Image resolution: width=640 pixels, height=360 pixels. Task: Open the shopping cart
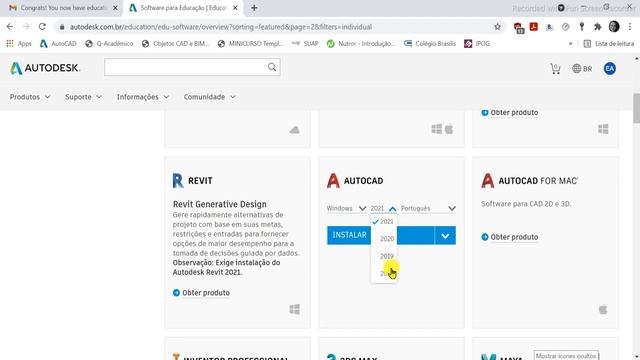coord(555,69)
